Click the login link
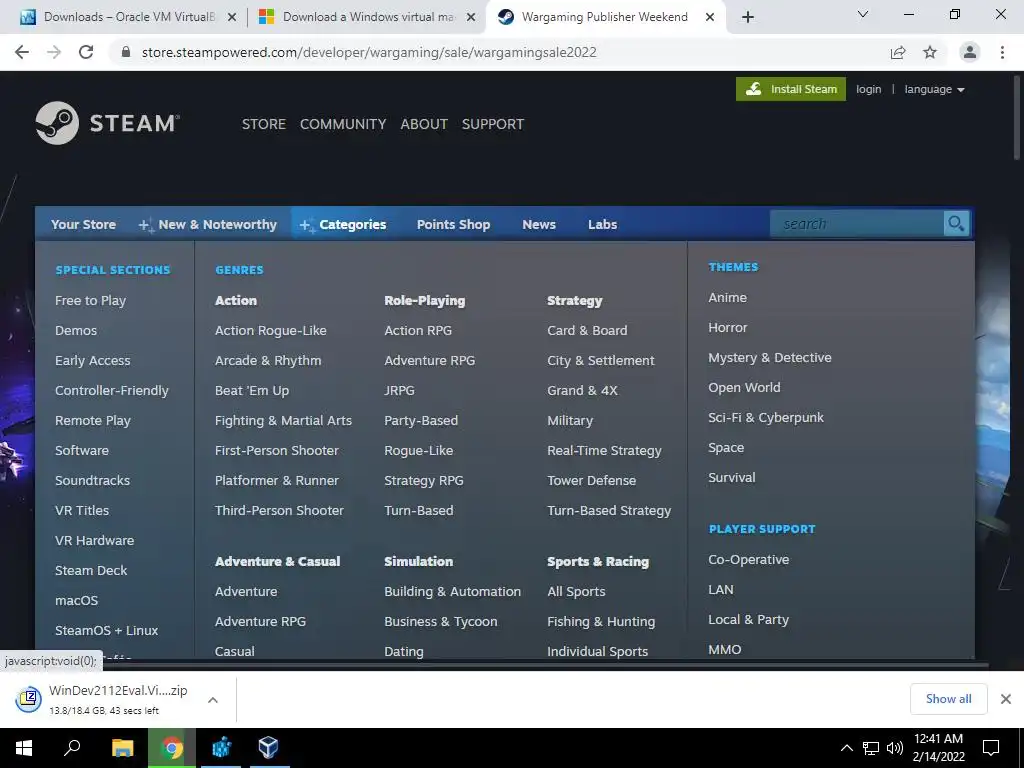1024x768 pixels. (x=869, y=89)
